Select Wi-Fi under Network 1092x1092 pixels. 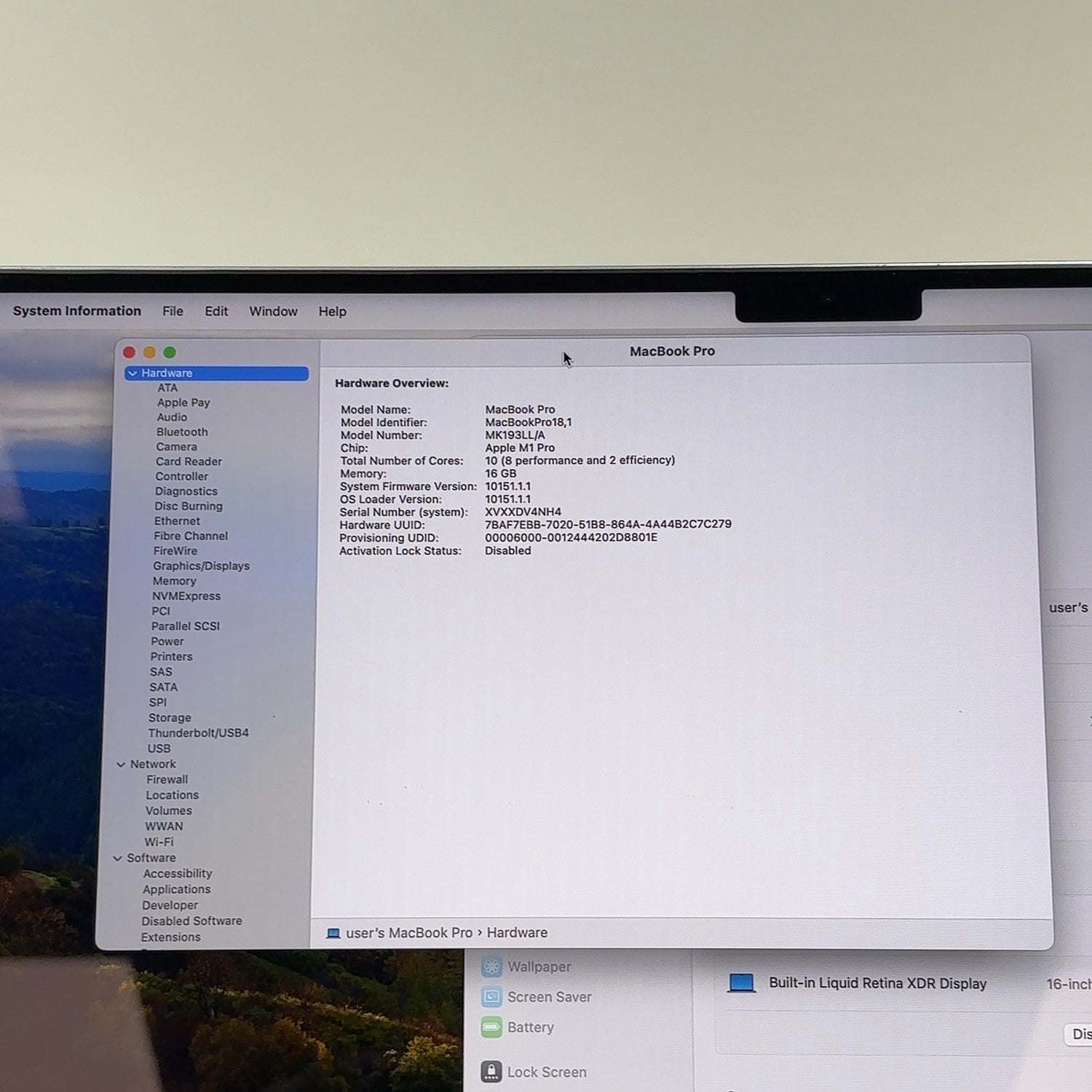point(159,842)
